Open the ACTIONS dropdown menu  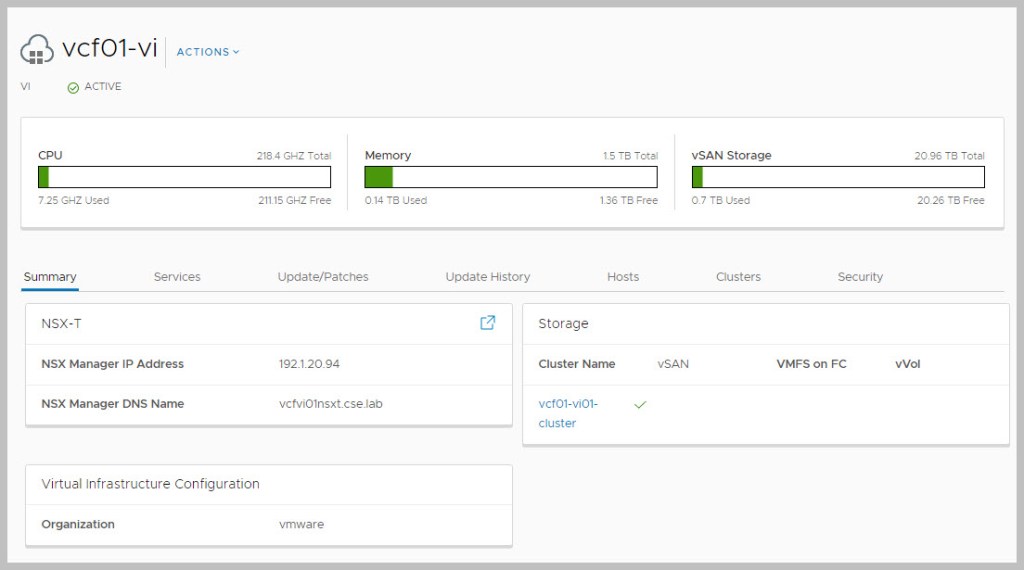tap(208, 52)
